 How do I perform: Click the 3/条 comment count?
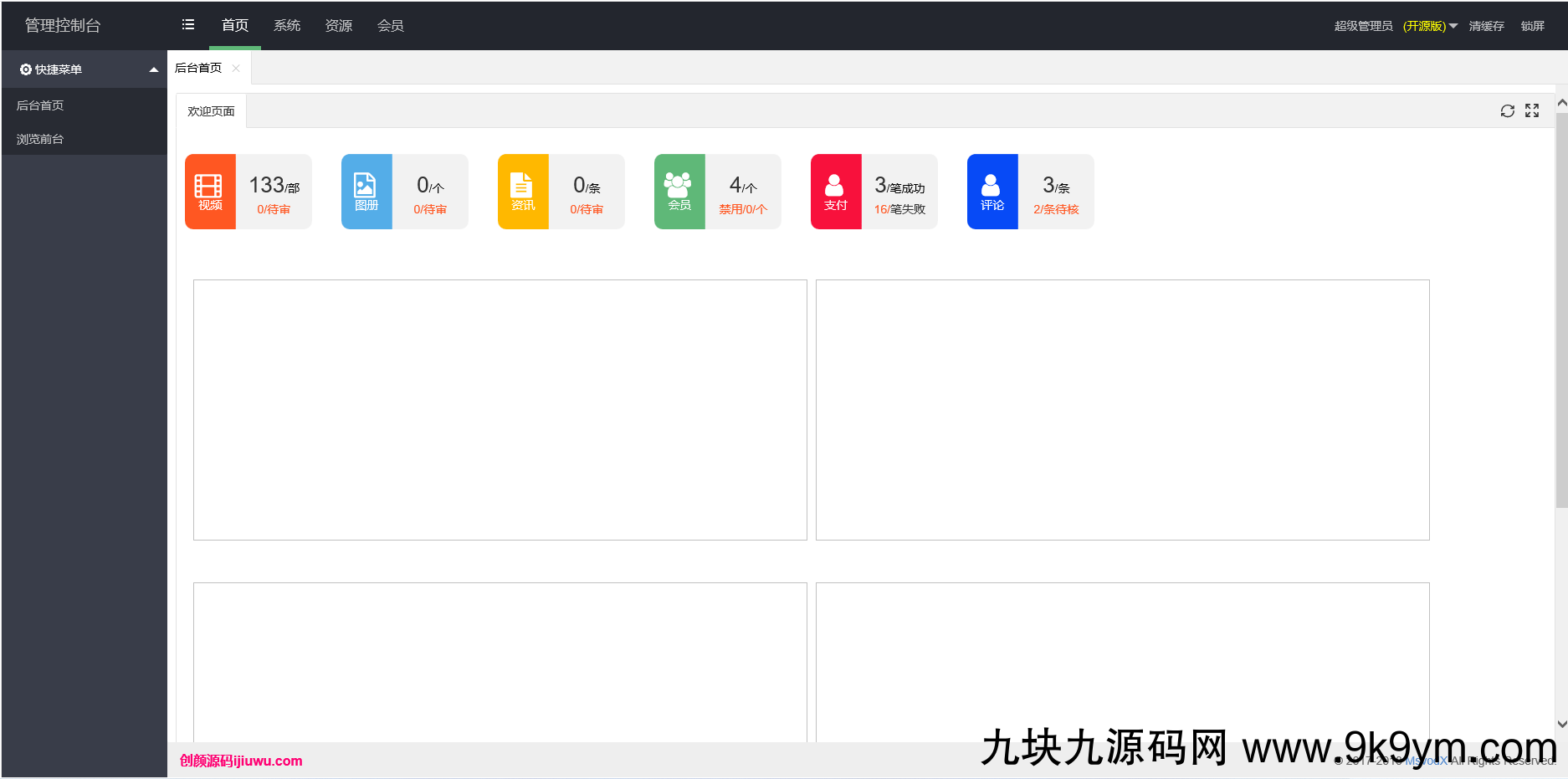[x=1056, y=185]
